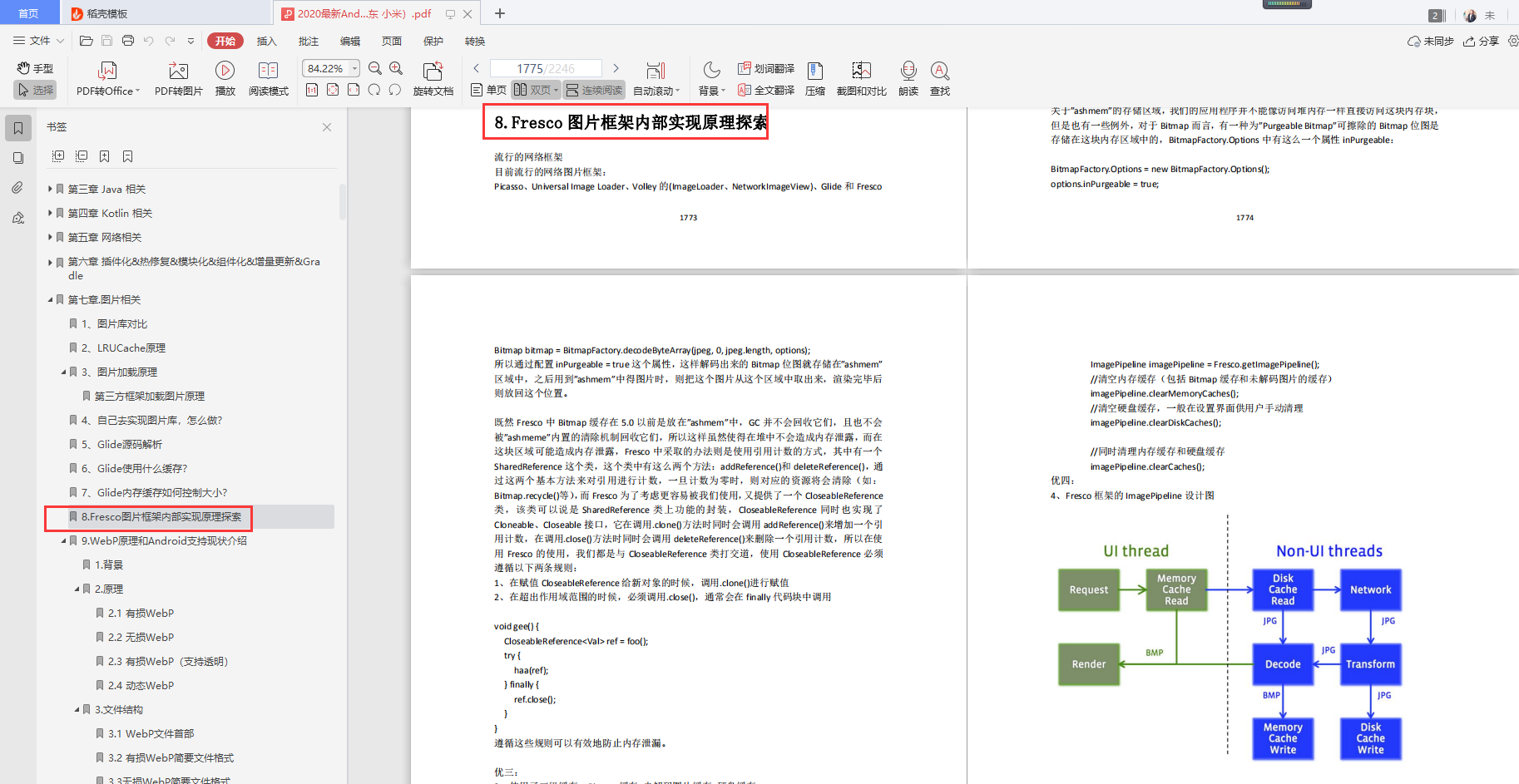This screenshot has width=1519, height=784.
Task: Open auto-scroll (自动滚动) options
Action: (x=656, y=80)
